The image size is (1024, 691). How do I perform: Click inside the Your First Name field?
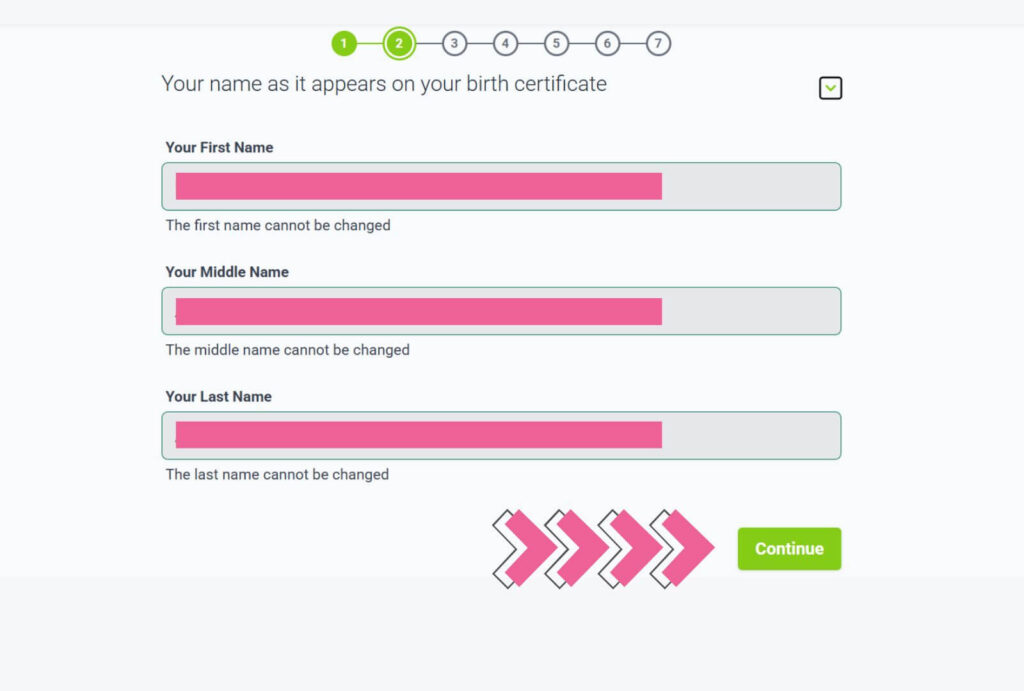point(500,185)
